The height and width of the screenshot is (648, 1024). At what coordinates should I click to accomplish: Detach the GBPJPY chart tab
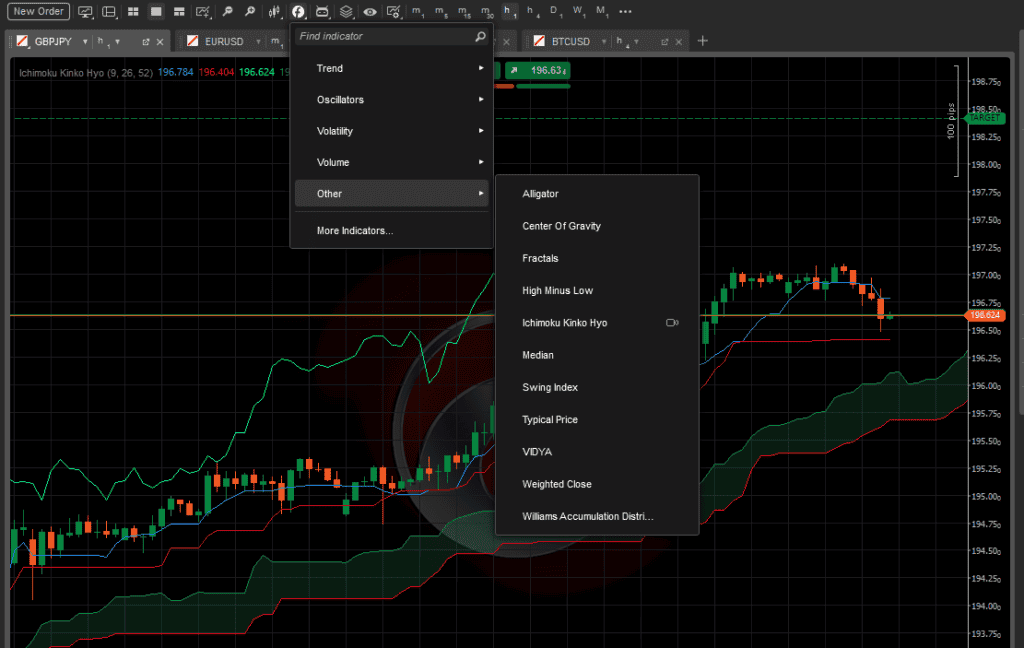click(x=145, y=42)
